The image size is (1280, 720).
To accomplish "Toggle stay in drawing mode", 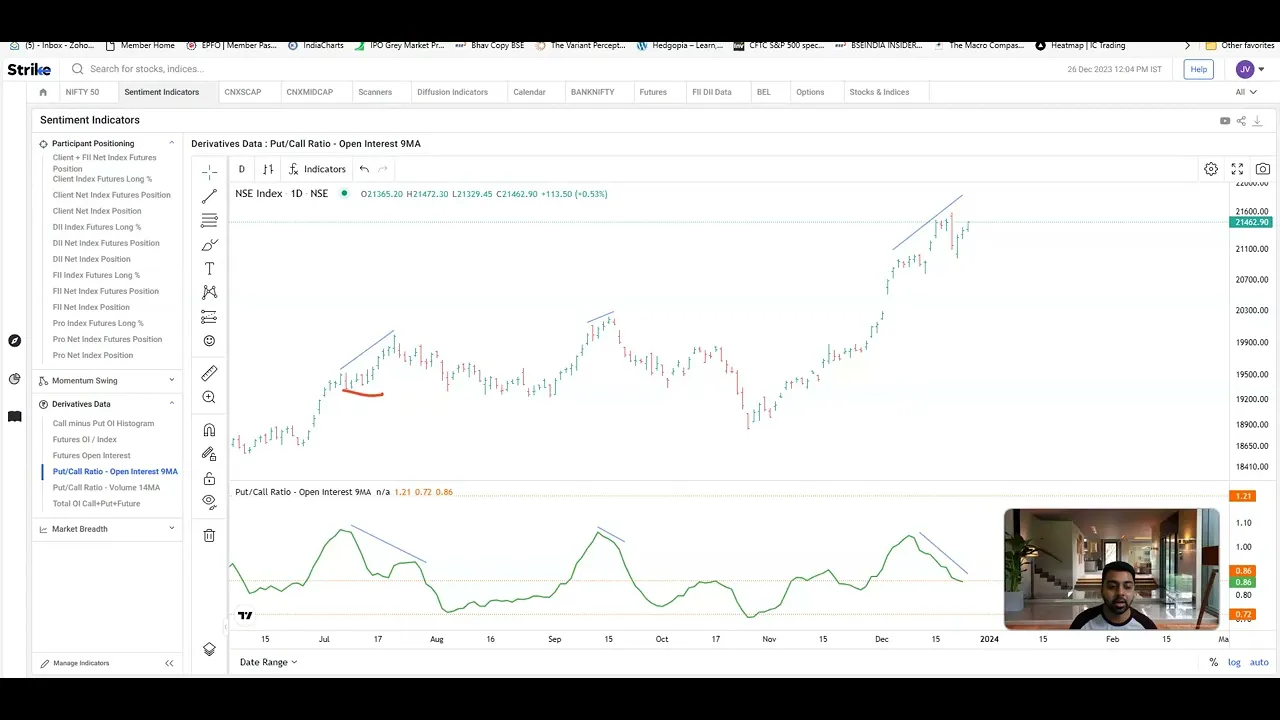I will coord(209,454).
